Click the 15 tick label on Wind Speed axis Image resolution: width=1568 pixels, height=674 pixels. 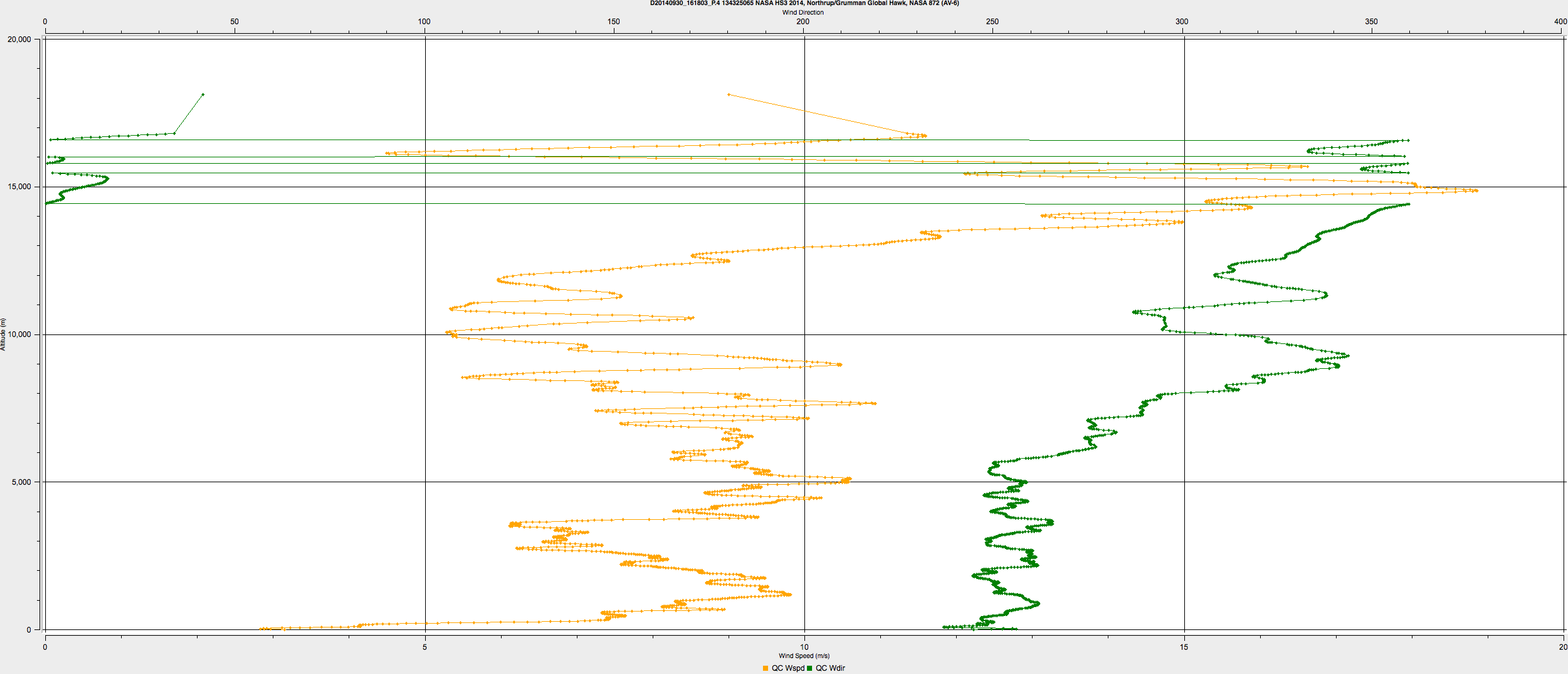click(1184, 647)
